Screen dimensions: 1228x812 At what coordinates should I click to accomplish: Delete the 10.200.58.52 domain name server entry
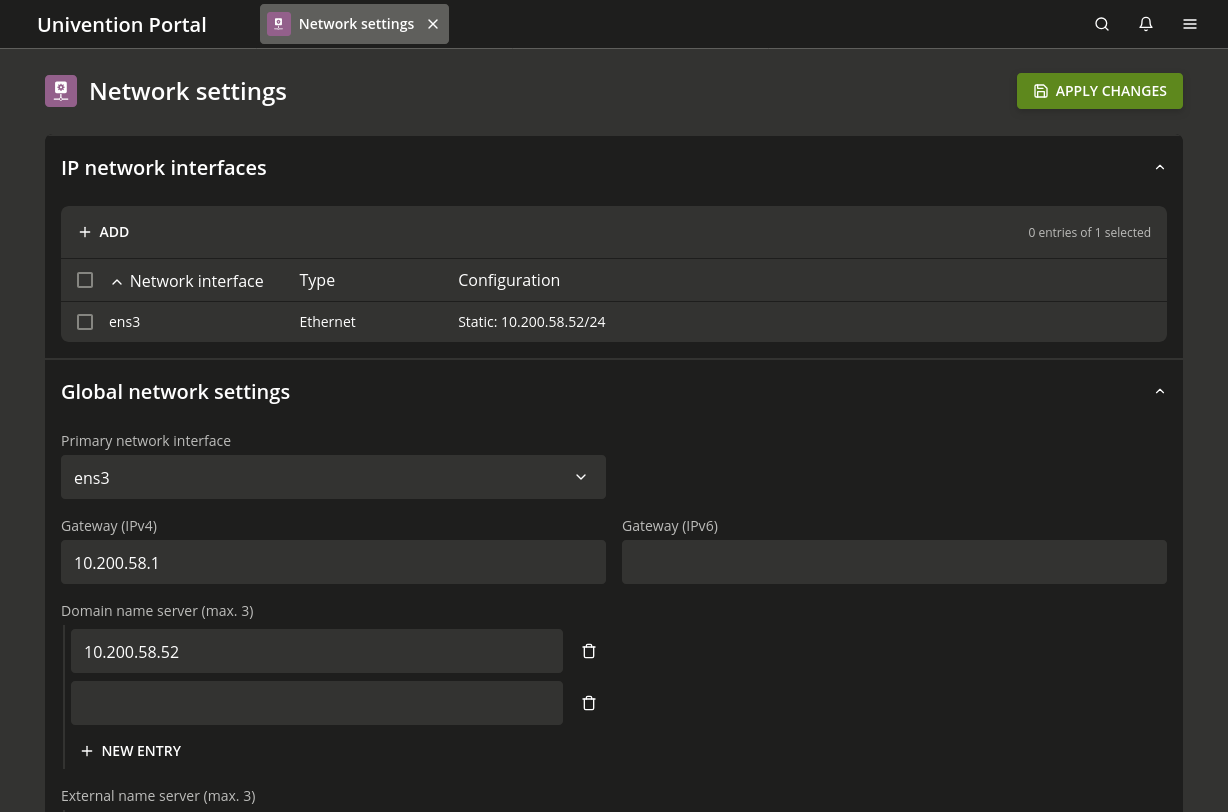point(589,650)
